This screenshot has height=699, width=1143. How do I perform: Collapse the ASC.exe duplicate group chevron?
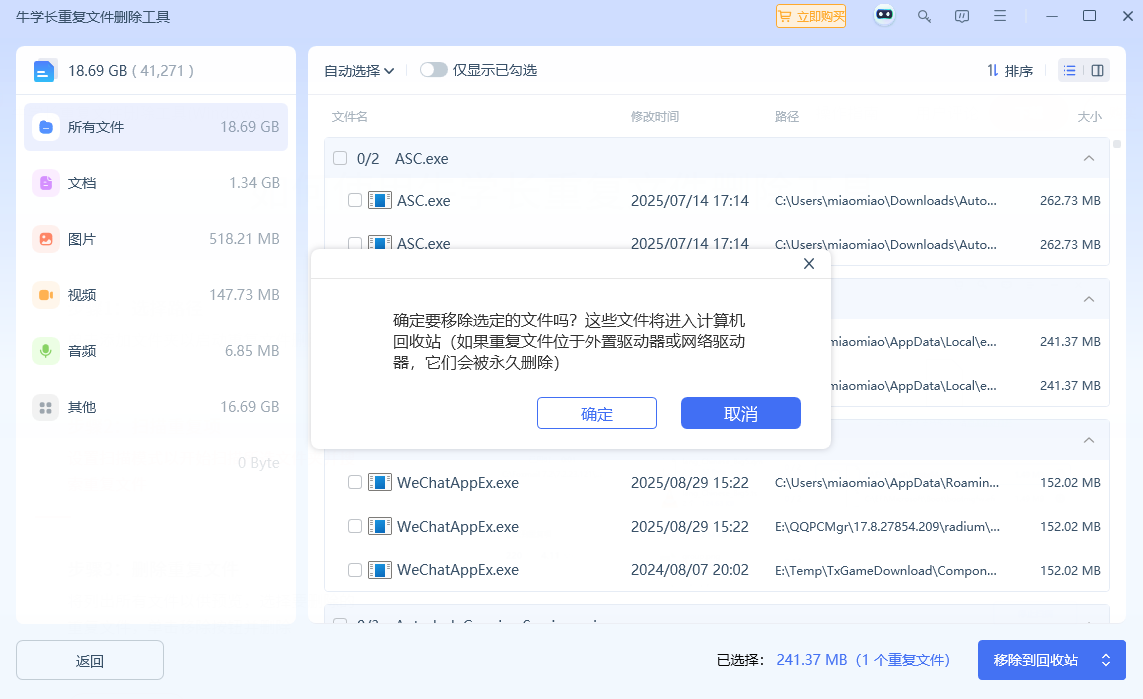tap(1089, 158)
